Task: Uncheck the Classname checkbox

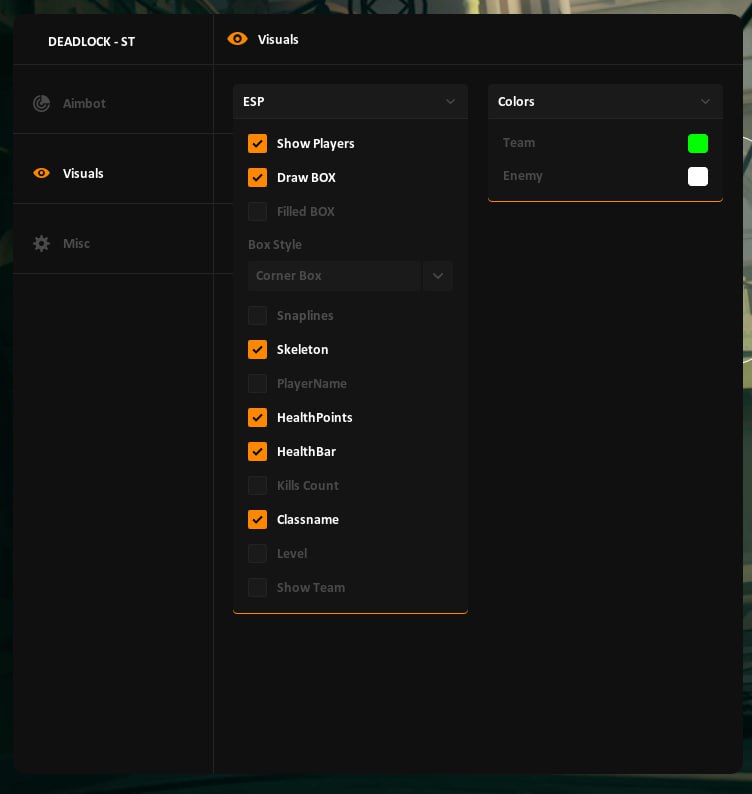Action: (x=257, y=519)
